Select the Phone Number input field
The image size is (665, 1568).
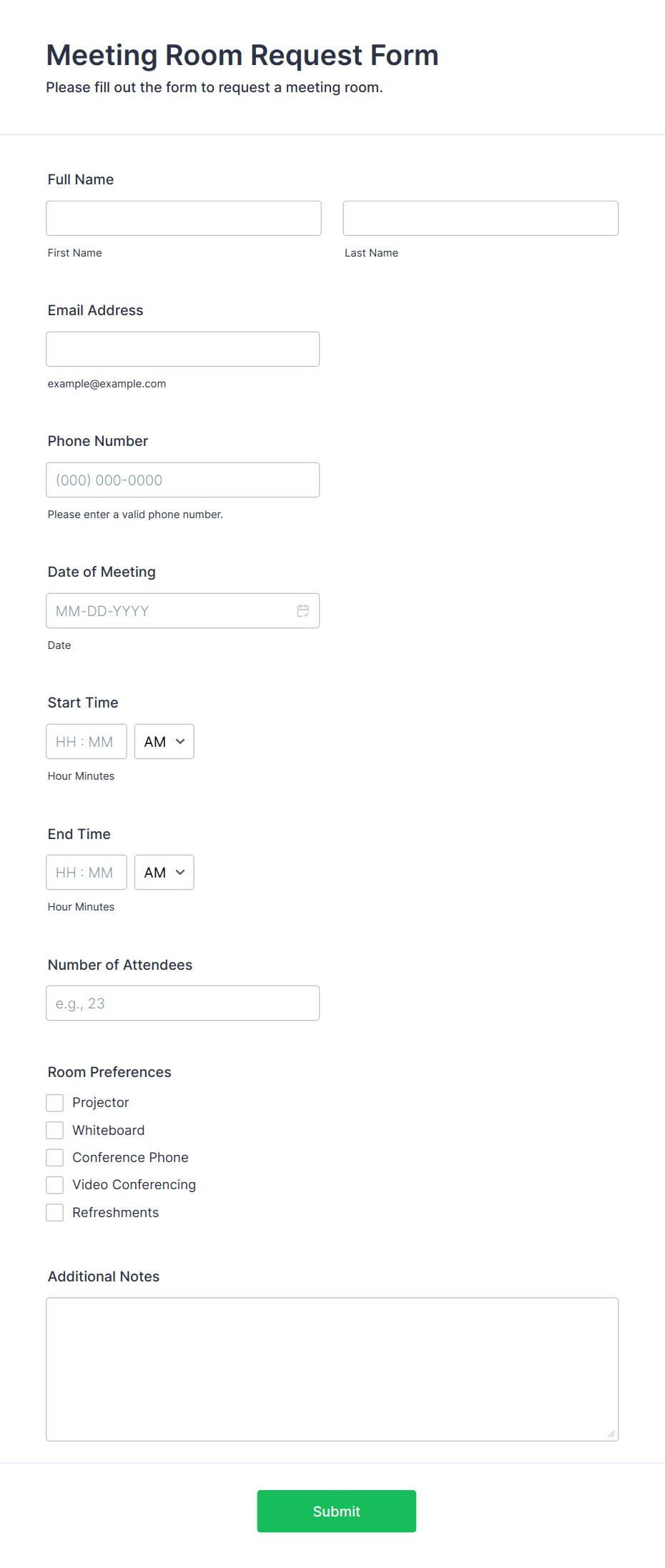pos(182,480)
